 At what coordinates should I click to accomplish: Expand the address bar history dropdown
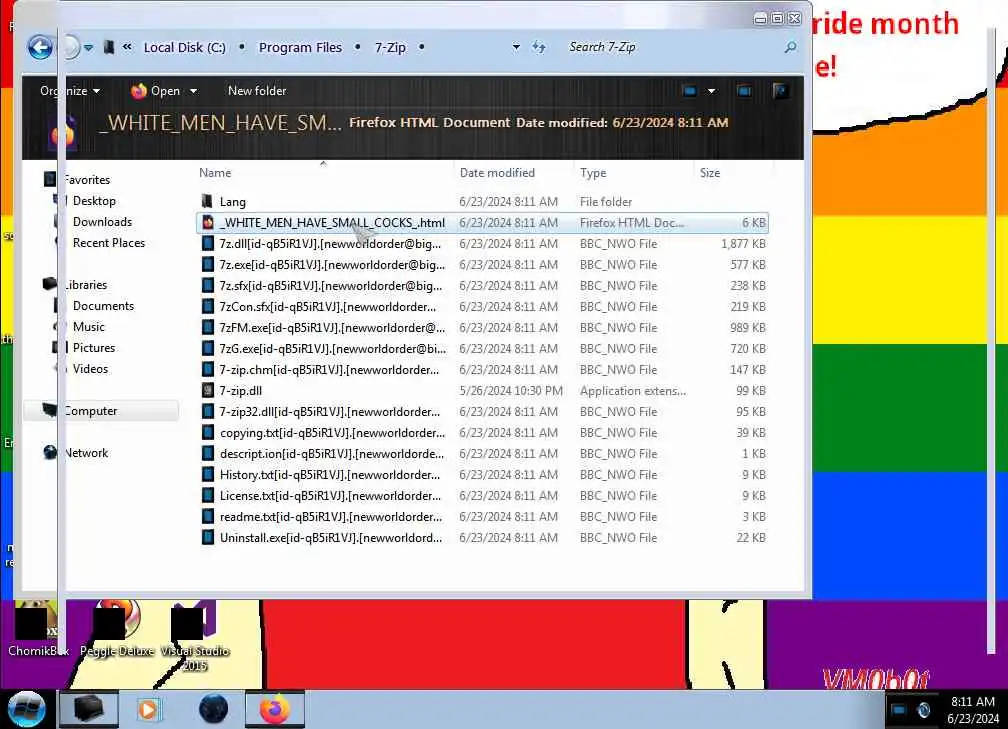516,47
